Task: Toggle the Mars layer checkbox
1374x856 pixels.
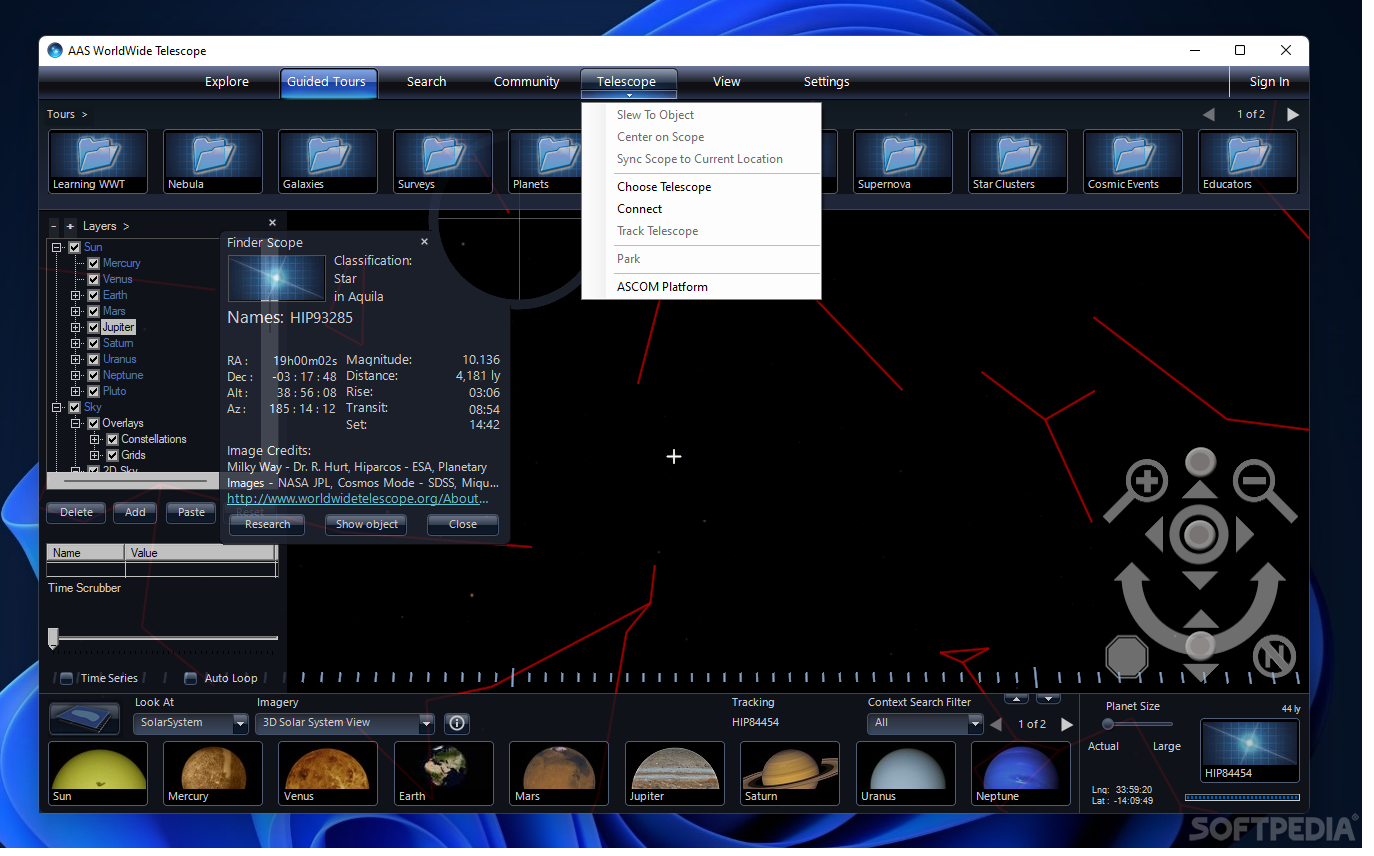Action: [93, 311]
